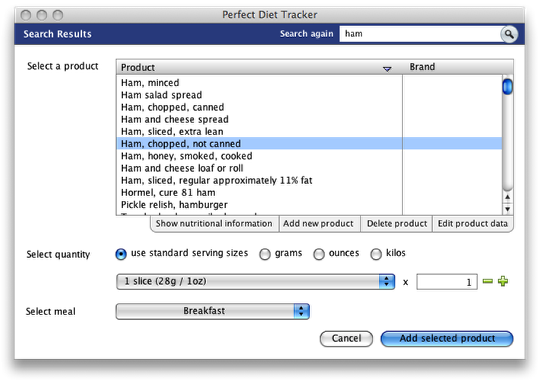Open the Breakfast meal dropdown
This screenshot has width=540, height=382.
click(212, 311)
